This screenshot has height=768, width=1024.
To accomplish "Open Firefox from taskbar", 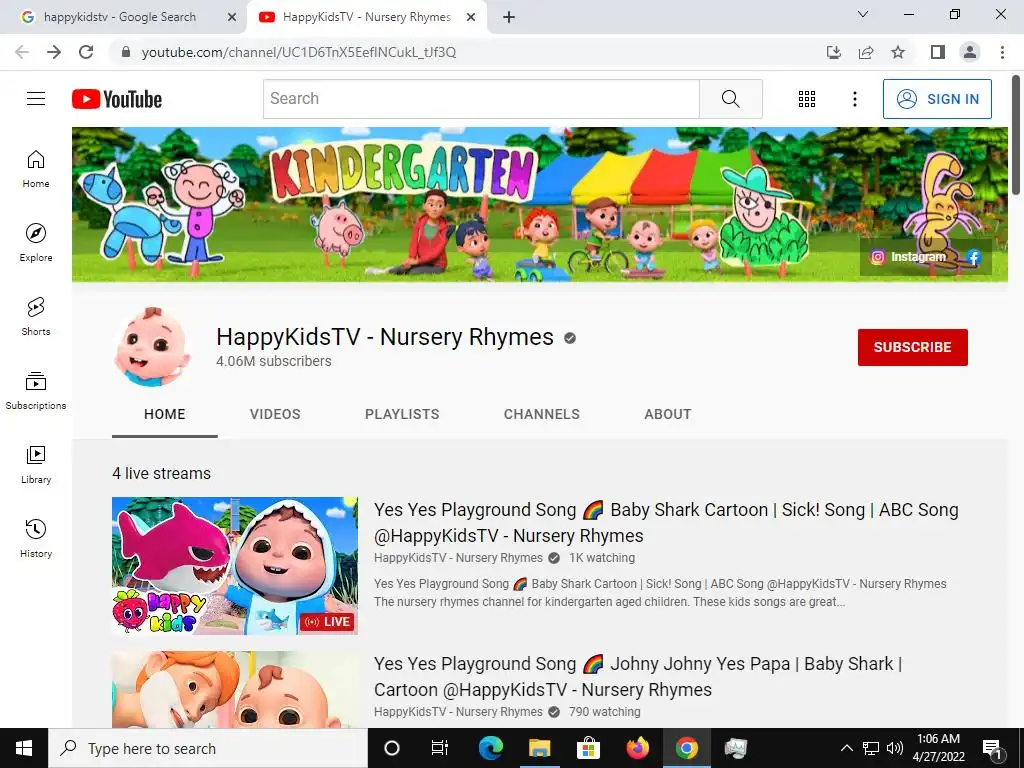I will tap(638, 748).
